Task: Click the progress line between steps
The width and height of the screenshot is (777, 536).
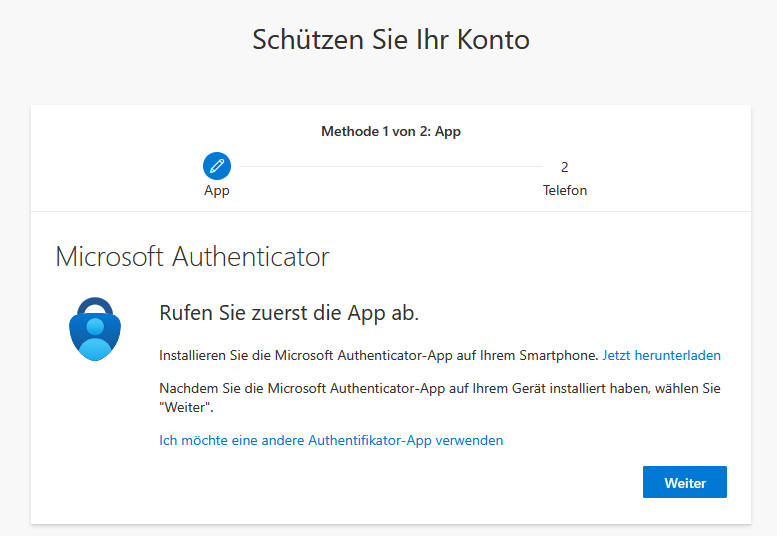Action: (391, 166)
